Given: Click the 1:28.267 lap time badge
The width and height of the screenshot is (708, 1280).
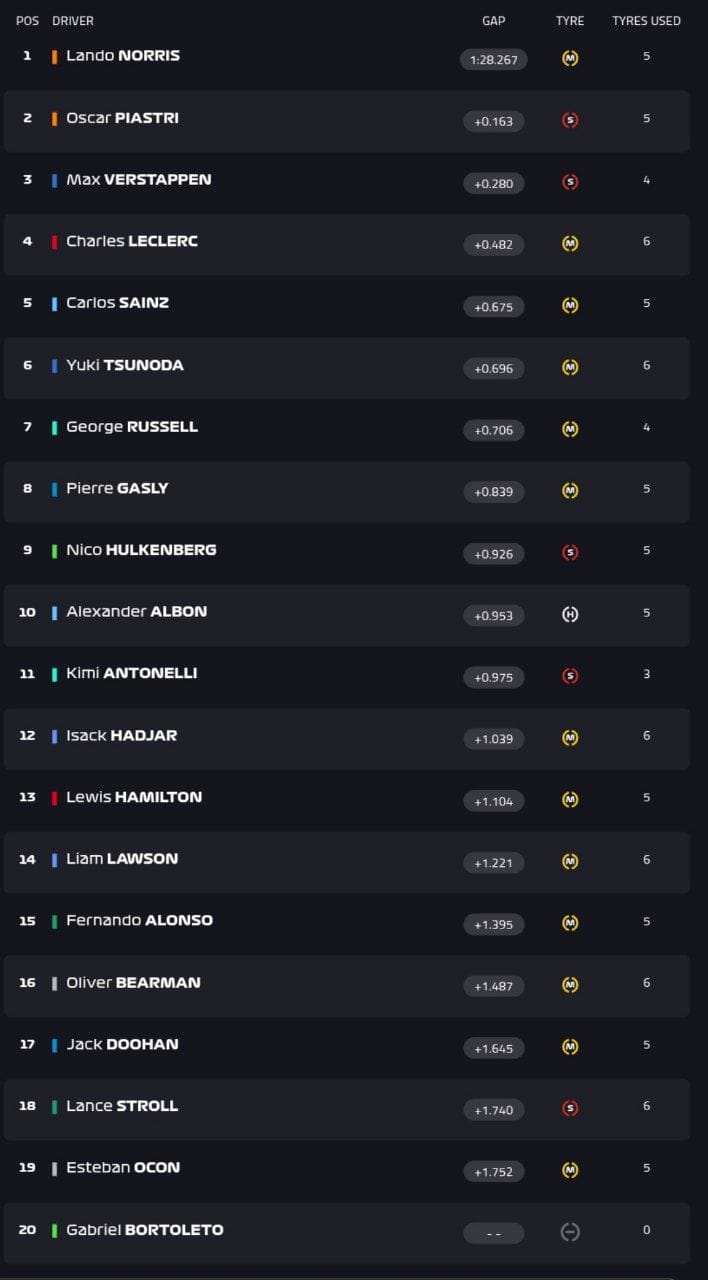Looking at the screenshot, I should coord(494,60).
